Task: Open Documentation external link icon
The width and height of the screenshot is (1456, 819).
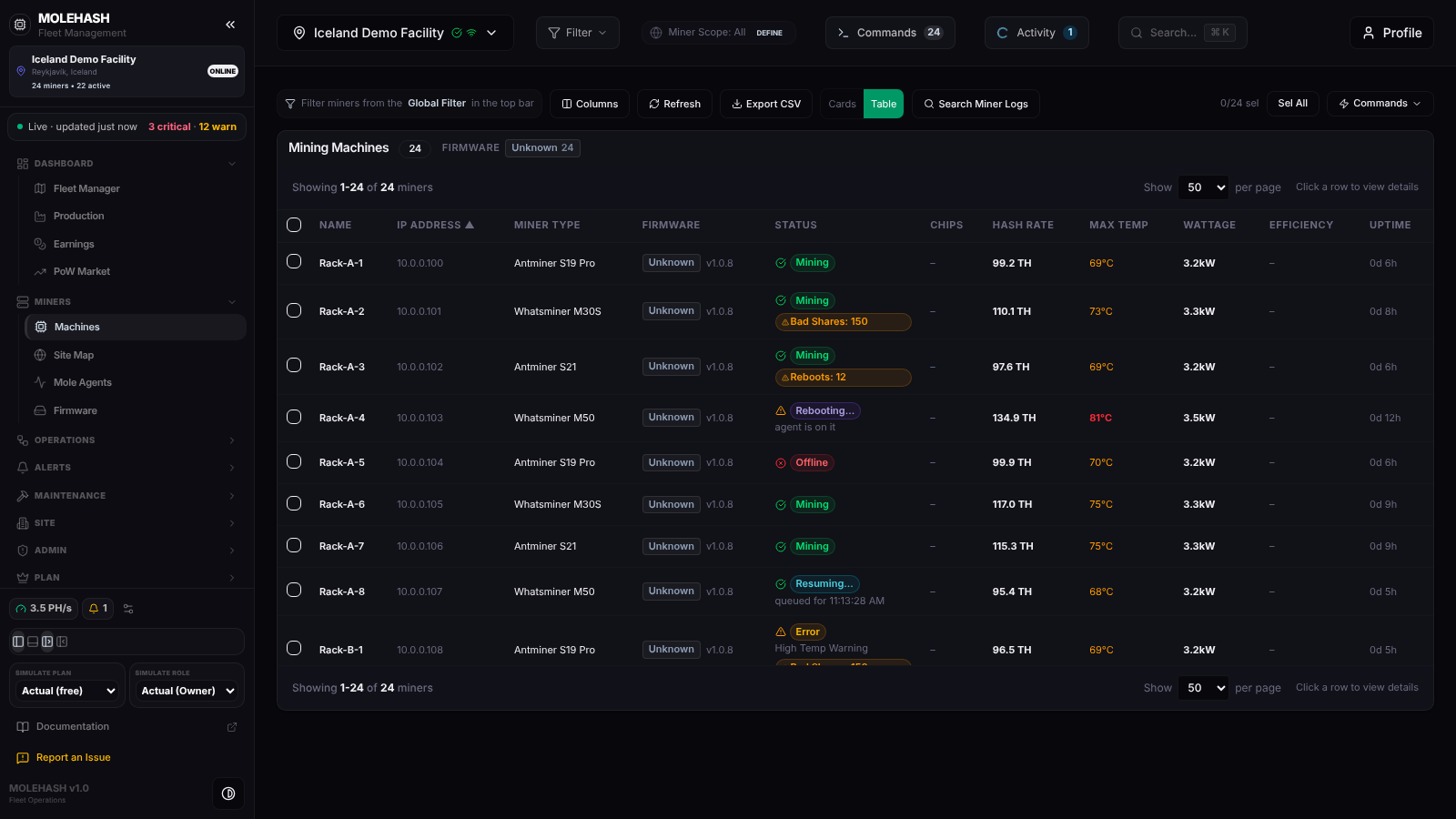Action: pyautogui.click(x=232, y=727)
